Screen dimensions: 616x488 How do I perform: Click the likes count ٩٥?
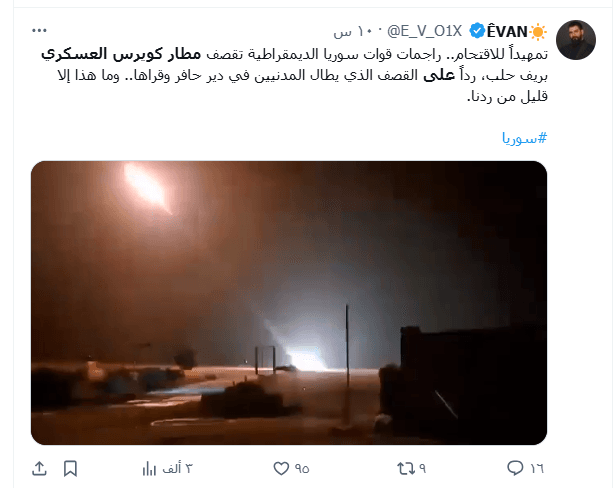tap(302, 468)
